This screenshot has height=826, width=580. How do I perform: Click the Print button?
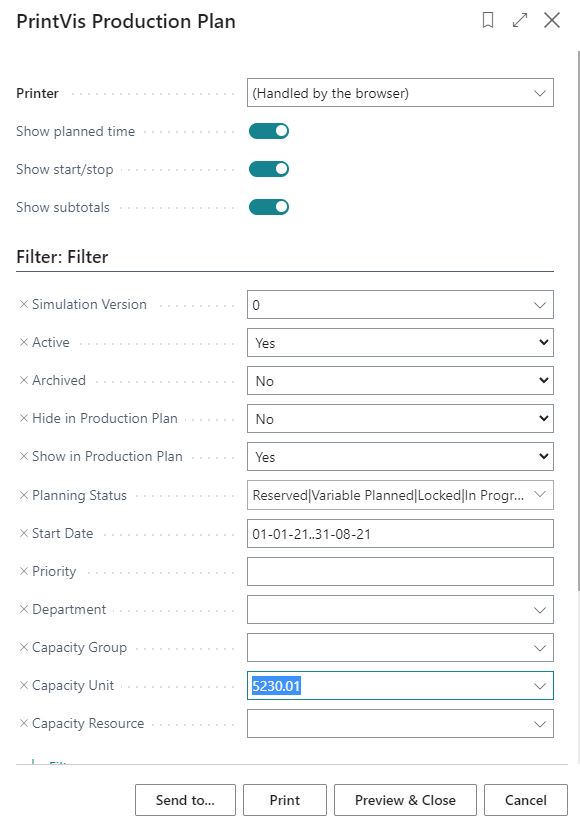click(x=284, y=800)
